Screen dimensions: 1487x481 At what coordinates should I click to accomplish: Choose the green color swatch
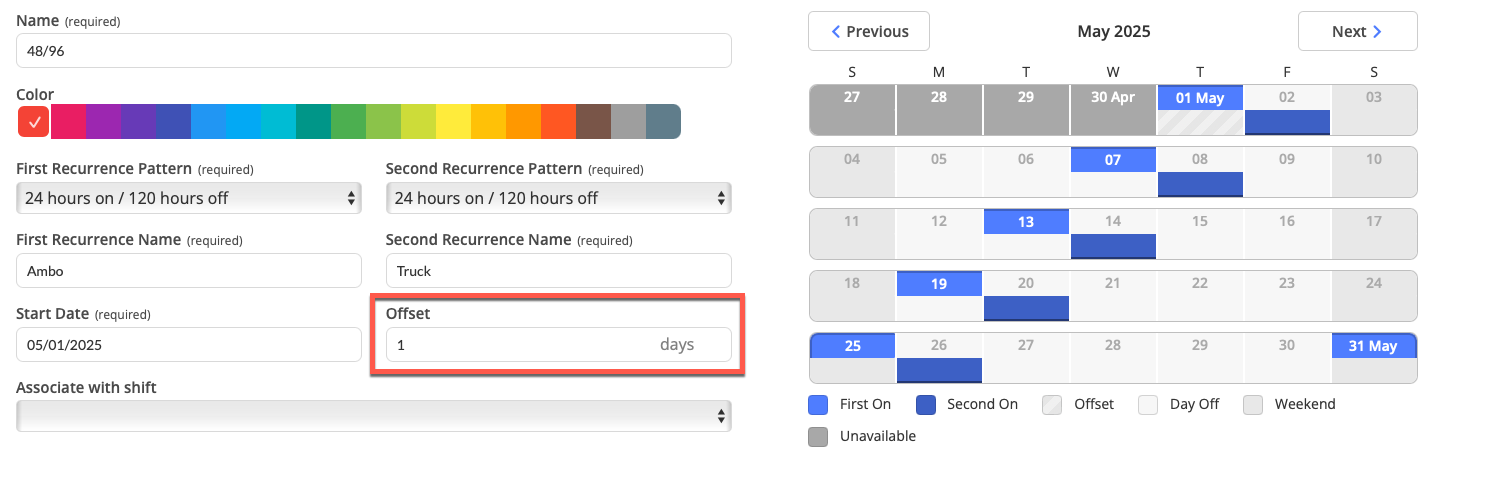pos(348,122)
